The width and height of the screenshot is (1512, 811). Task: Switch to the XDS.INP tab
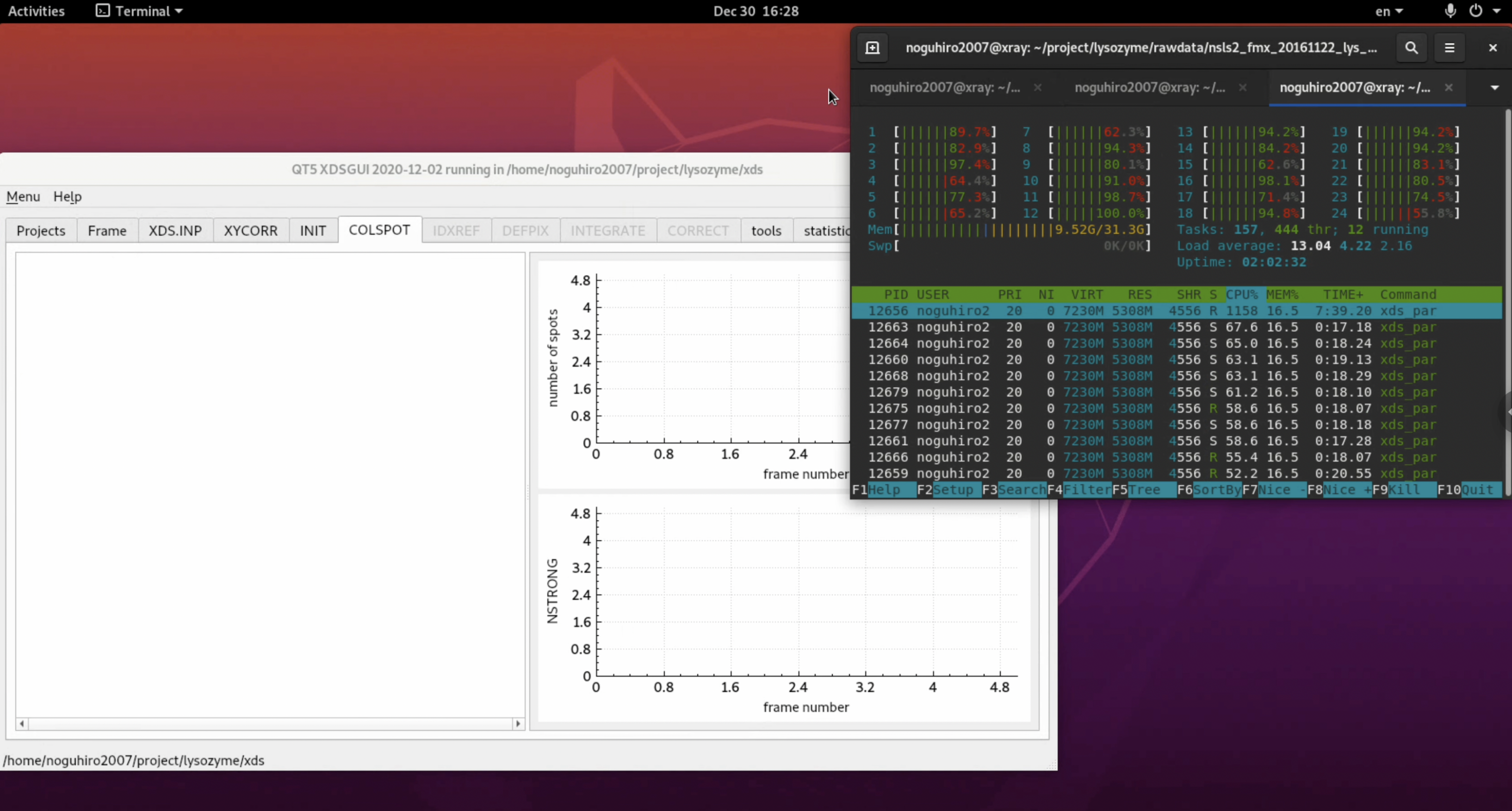[175, 231]
